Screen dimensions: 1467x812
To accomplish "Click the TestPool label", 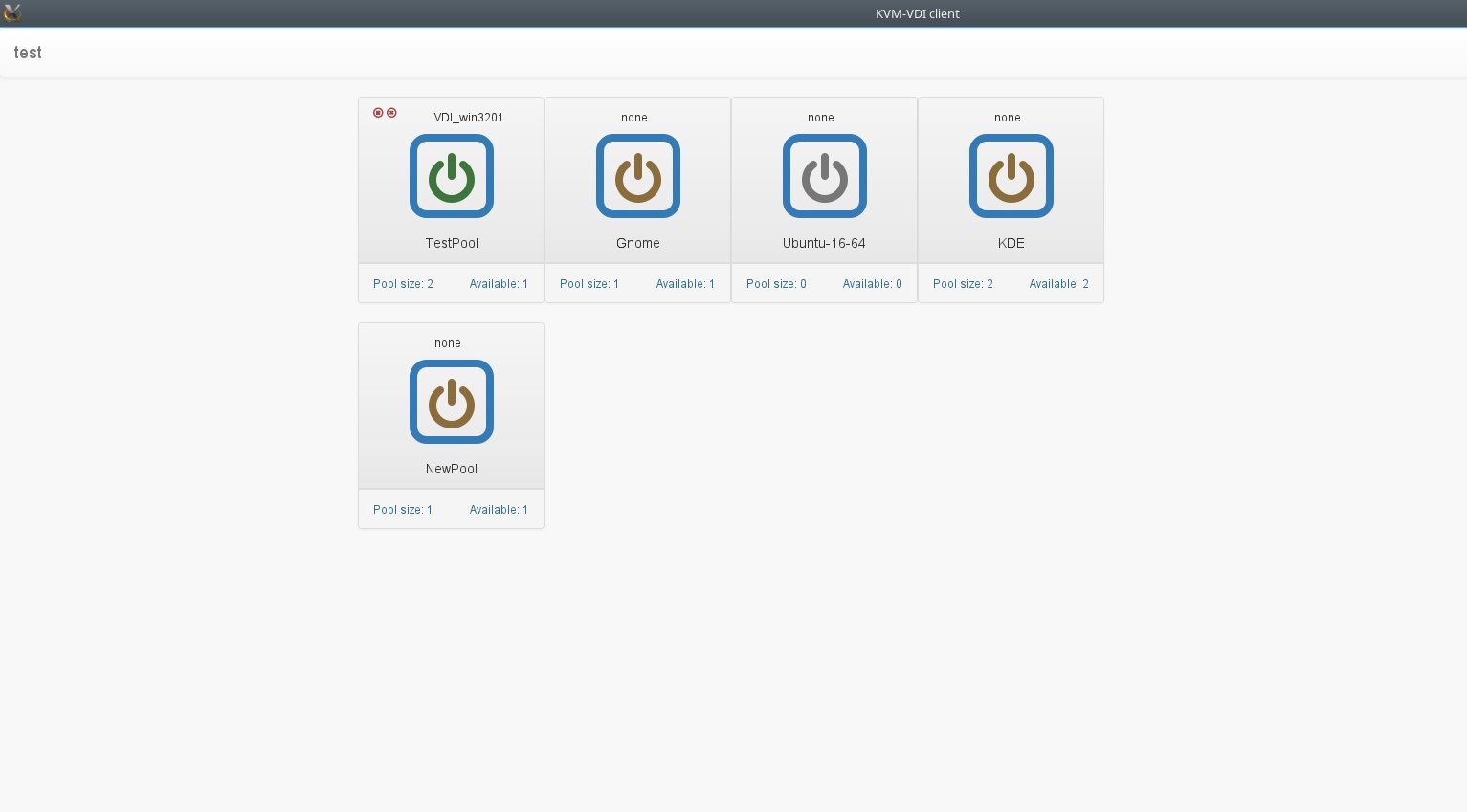I will pos(452,243).
